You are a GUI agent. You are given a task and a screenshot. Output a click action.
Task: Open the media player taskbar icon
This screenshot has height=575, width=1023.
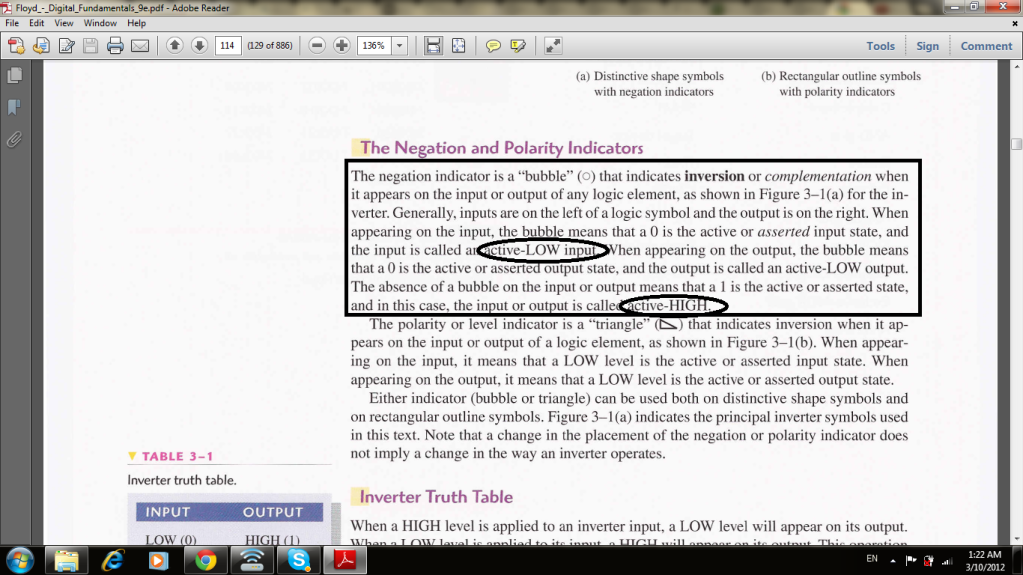(x=159, y=561)
